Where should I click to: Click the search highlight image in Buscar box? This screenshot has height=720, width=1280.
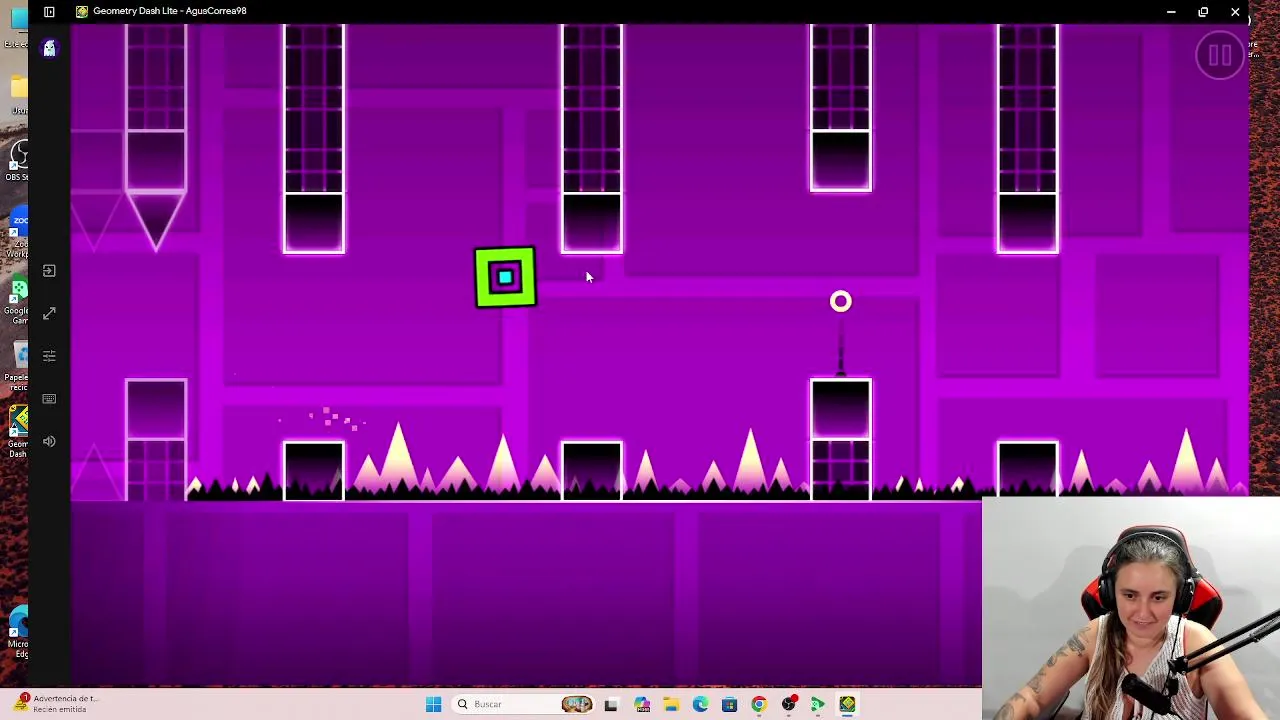coord(577,704)
